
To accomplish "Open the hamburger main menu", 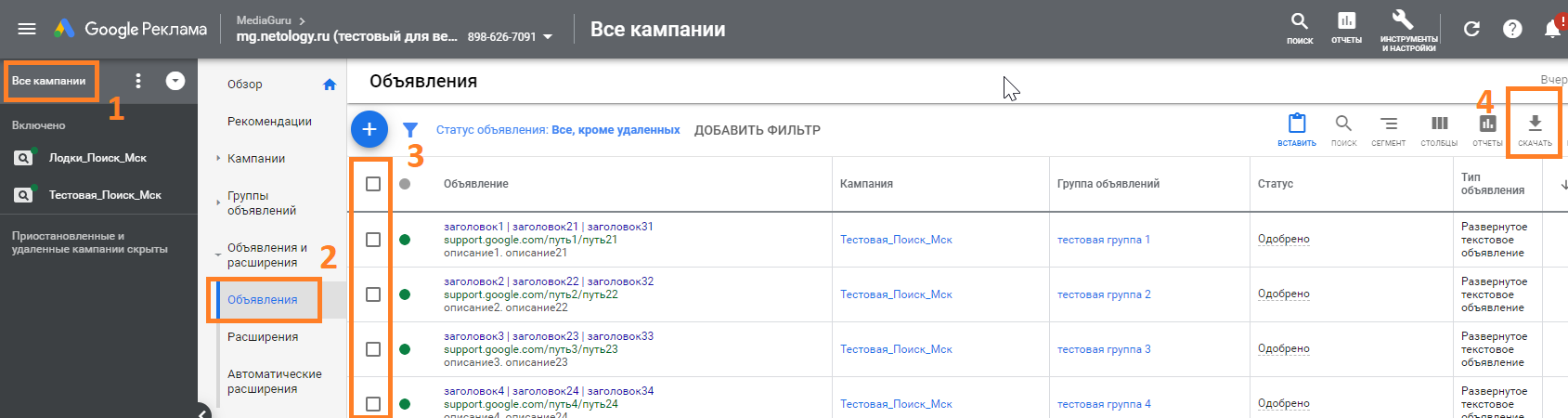I will [x=27, y=29].
